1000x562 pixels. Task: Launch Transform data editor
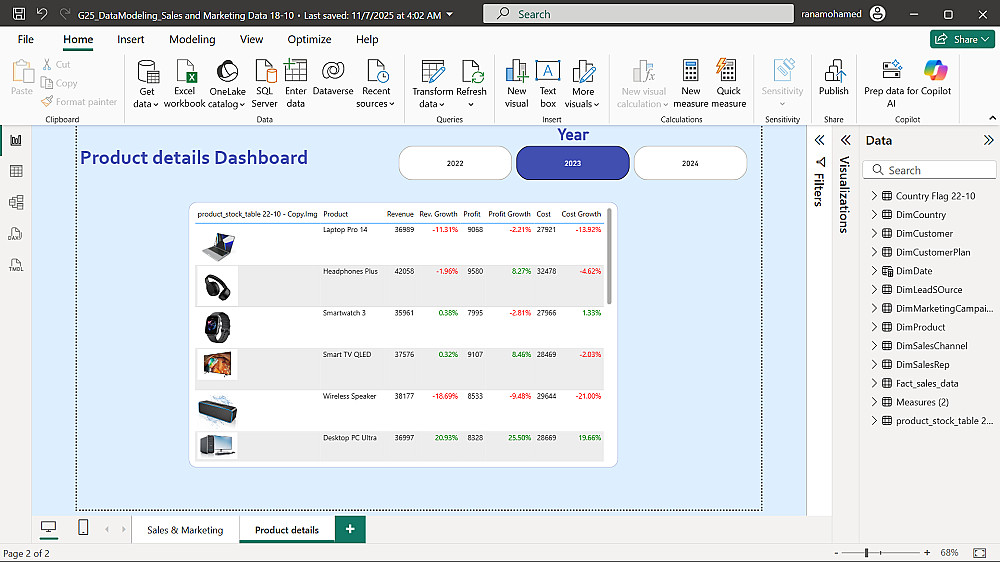[432, 84]
